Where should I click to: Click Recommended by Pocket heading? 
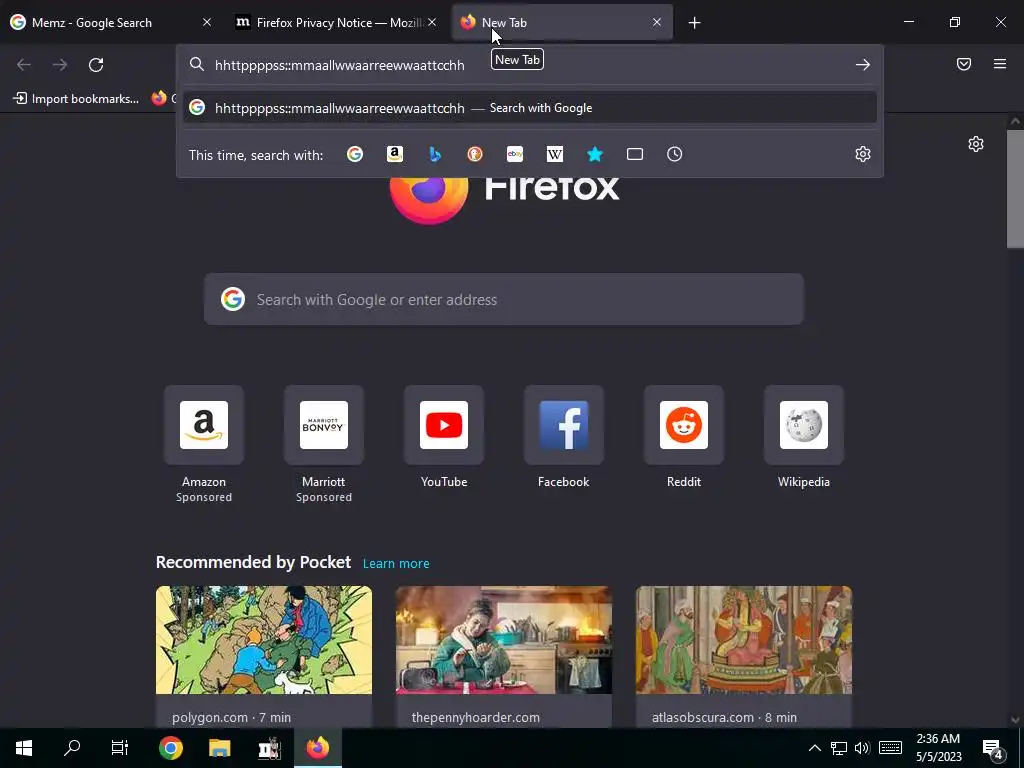tap(253, 562)
